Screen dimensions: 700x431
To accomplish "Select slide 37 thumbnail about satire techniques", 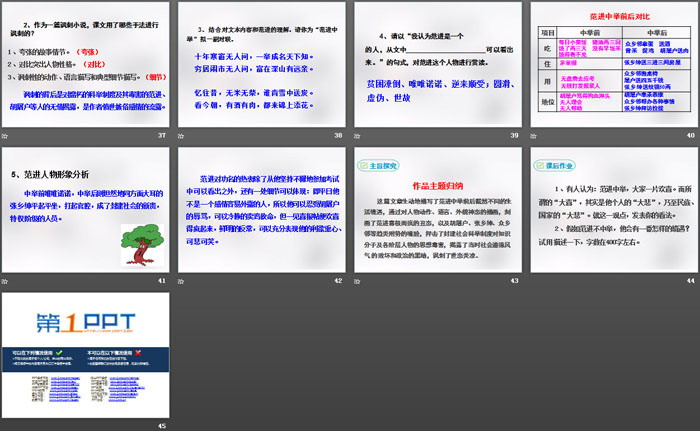I will (x=85, y=64).
